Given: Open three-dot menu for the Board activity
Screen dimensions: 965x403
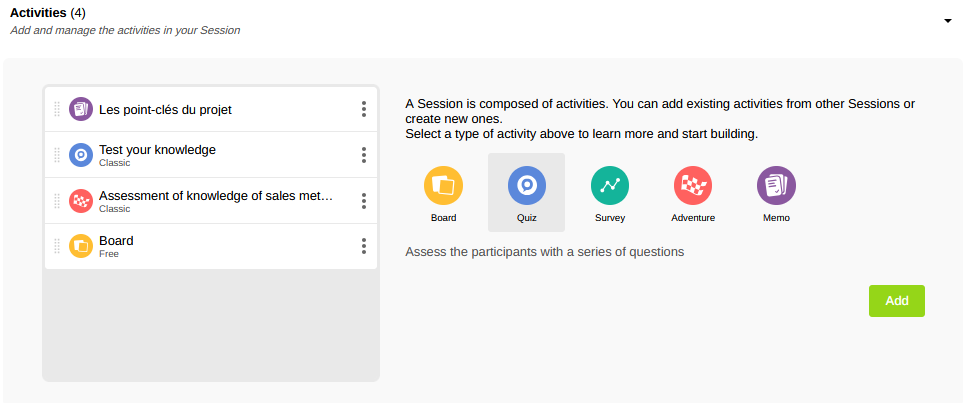Looking at the screenshot, I should point(364,246).
